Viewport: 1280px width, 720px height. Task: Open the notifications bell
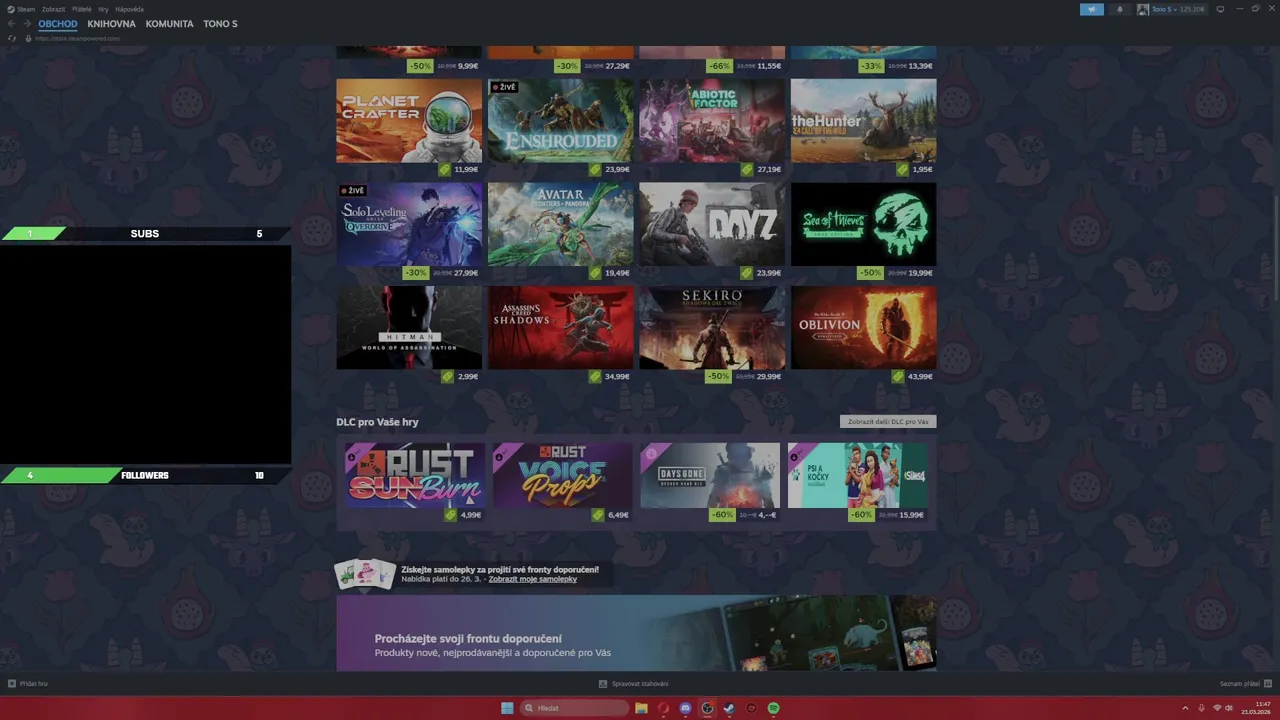[1119, 9]
